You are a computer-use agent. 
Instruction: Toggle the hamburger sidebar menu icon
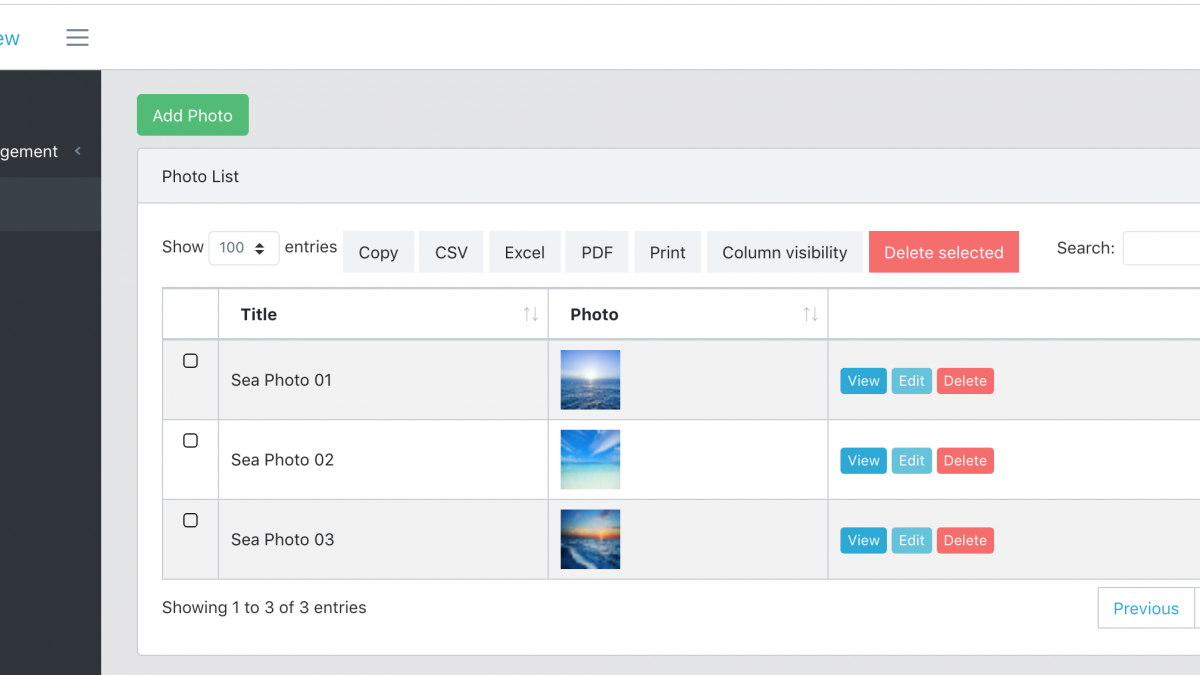(78, 38)
